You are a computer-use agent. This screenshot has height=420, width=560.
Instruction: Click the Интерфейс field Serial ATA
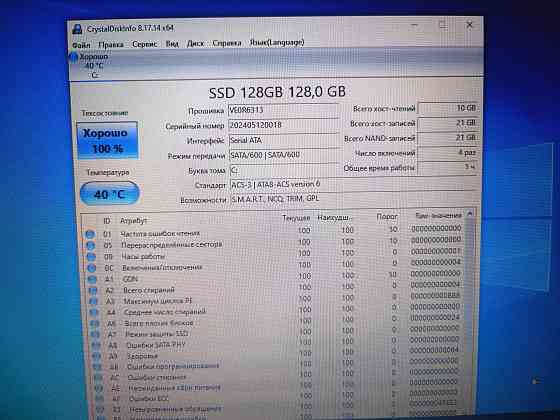[x=283, y=140]
